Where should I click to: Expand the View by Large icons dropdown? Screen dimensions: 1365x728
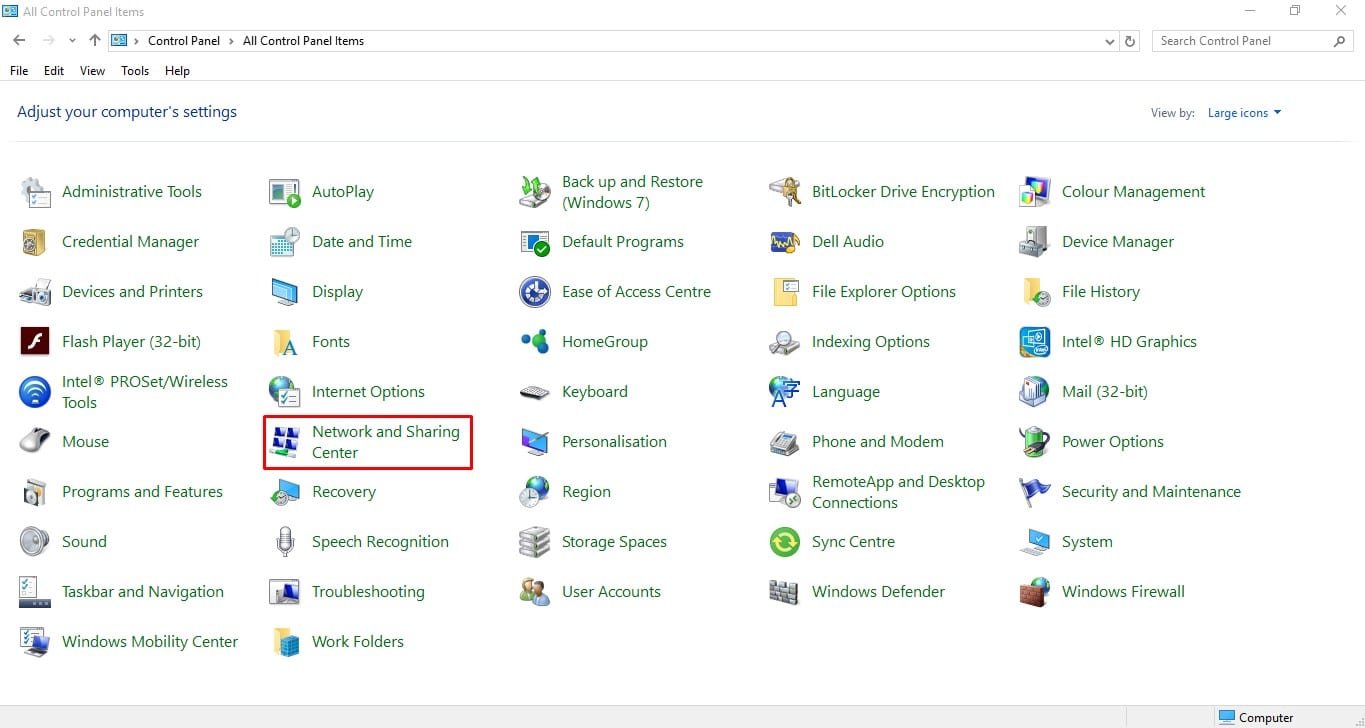(x=1244, y=113)
